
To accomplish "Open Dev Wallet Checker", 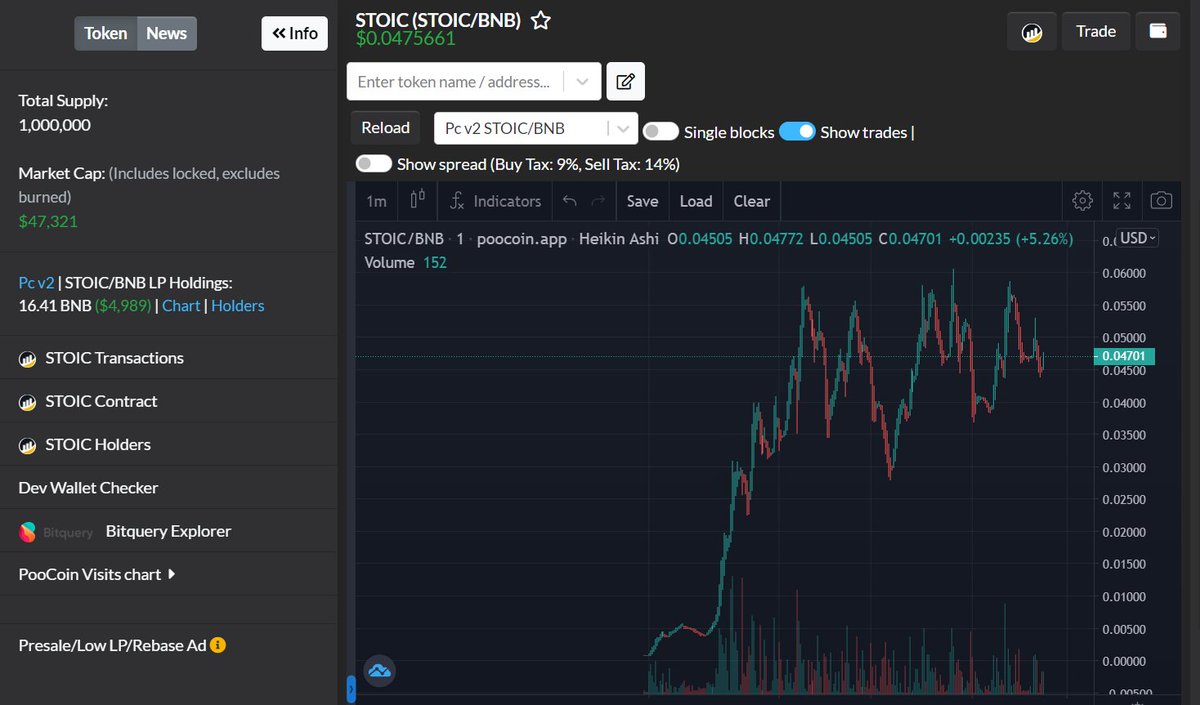I will pyautogui.click(x=88, y=488).
